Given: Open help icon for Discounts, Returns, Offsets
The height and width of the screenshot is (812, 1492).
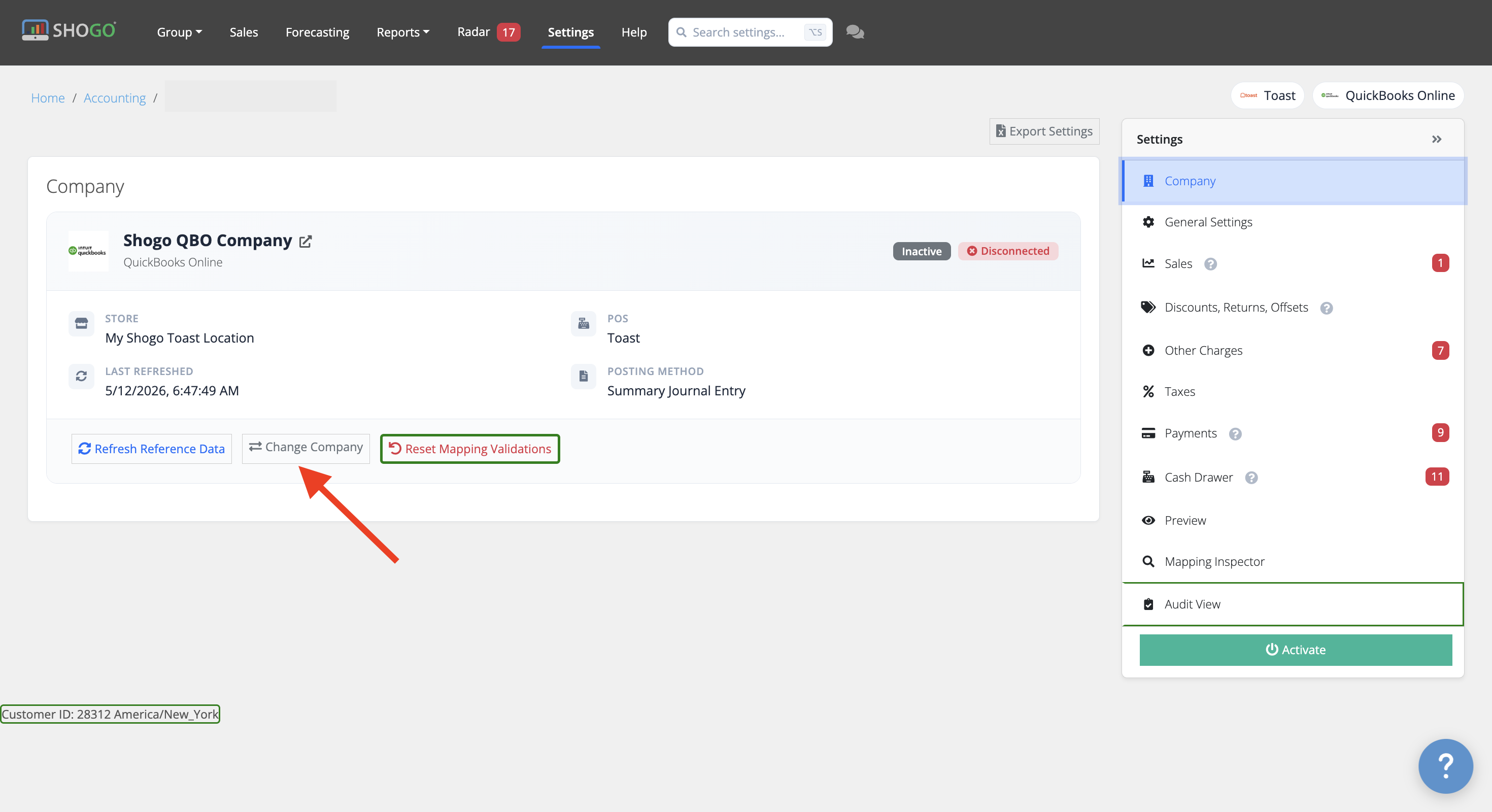Looking at the screenshot, I should tap(1327, 308).
